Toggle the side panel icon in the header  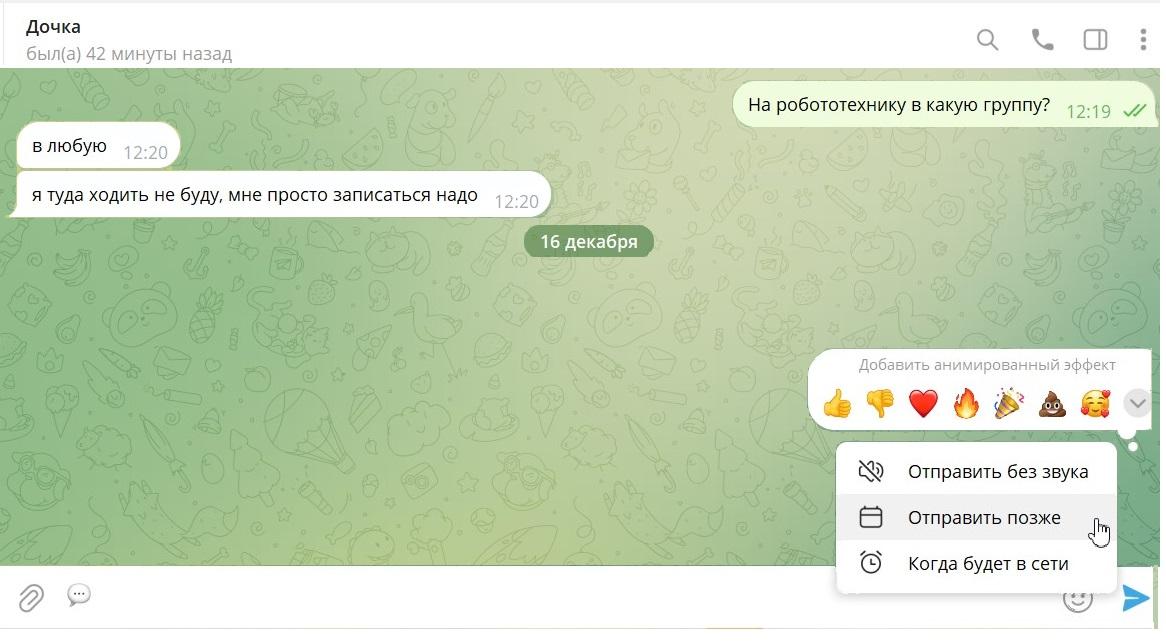coord(1095,39)
